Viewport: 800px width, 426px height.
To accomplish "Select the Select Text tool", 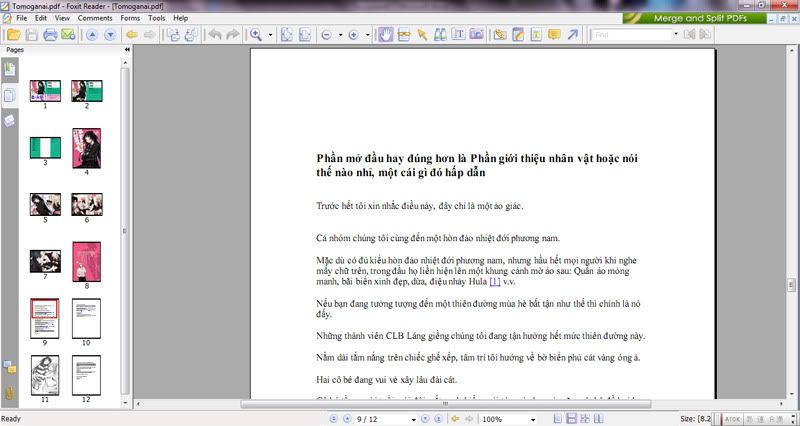I will [459, 35].
